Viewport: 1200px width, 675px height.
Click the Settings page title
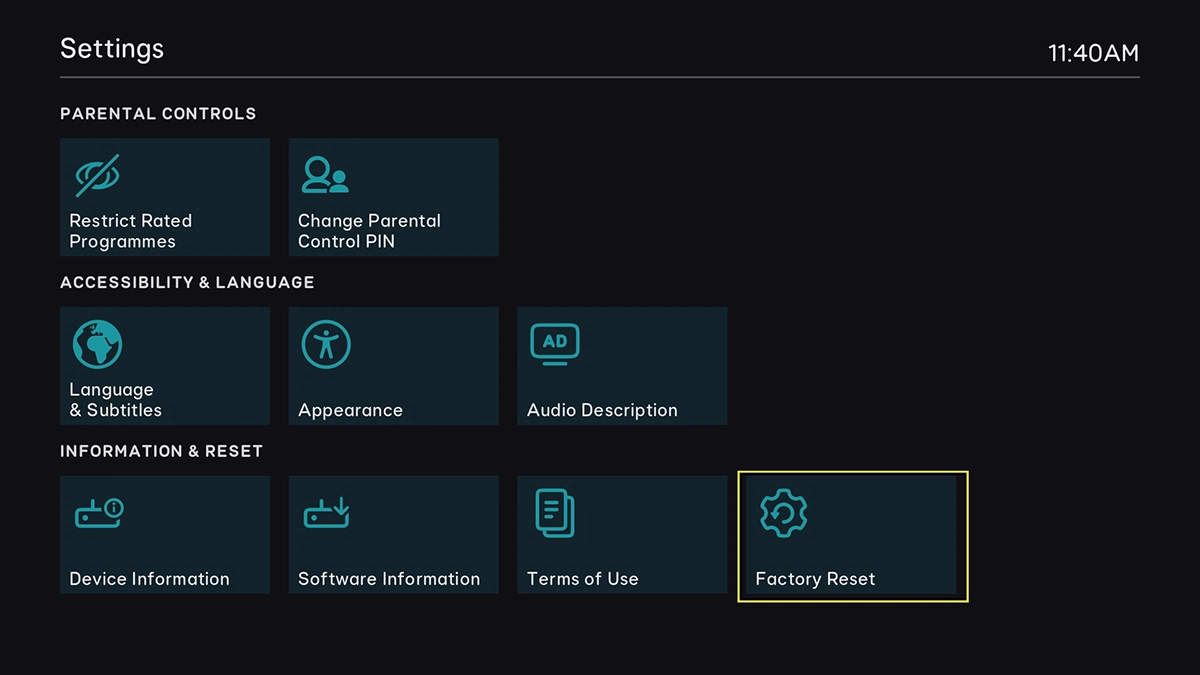[112, 49]
